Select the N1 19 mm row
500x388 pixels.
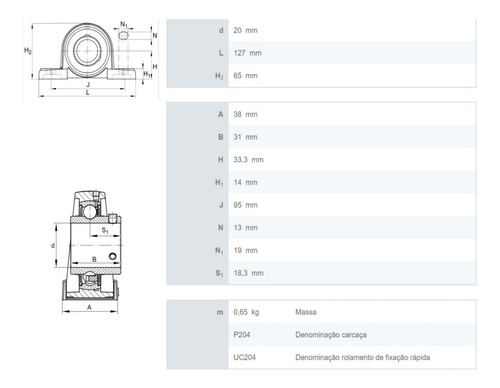[x=321, y=250]
